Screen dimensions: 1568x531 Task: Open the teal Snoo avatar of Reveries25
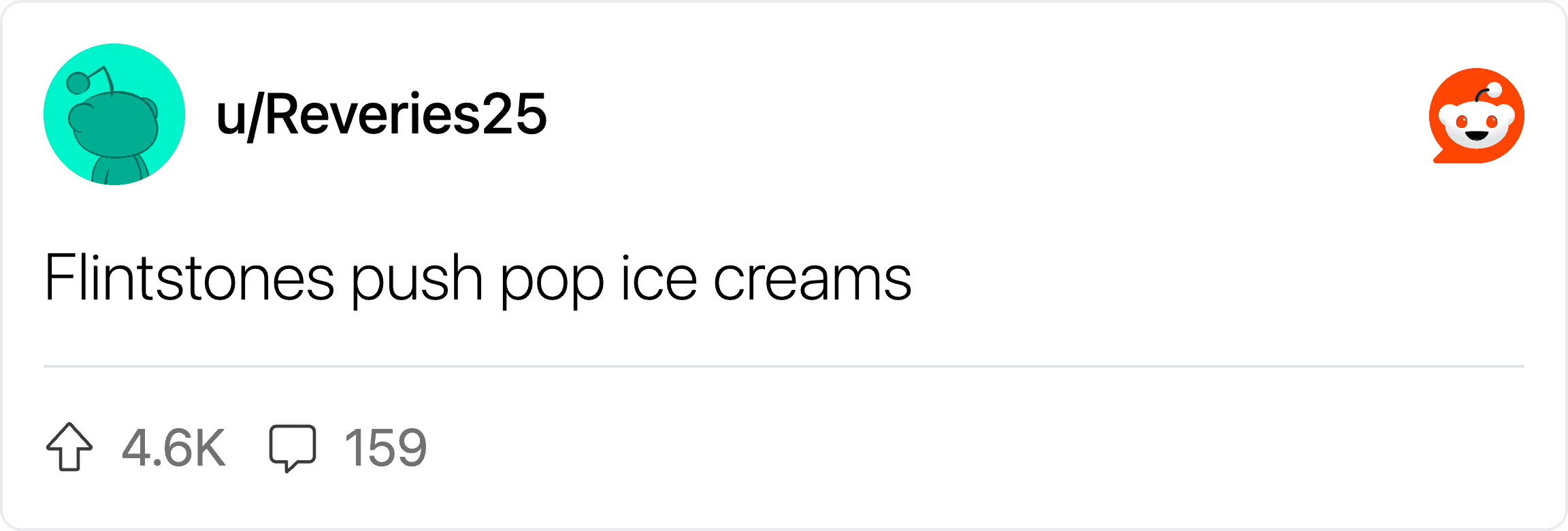click(x=114, y=114)
